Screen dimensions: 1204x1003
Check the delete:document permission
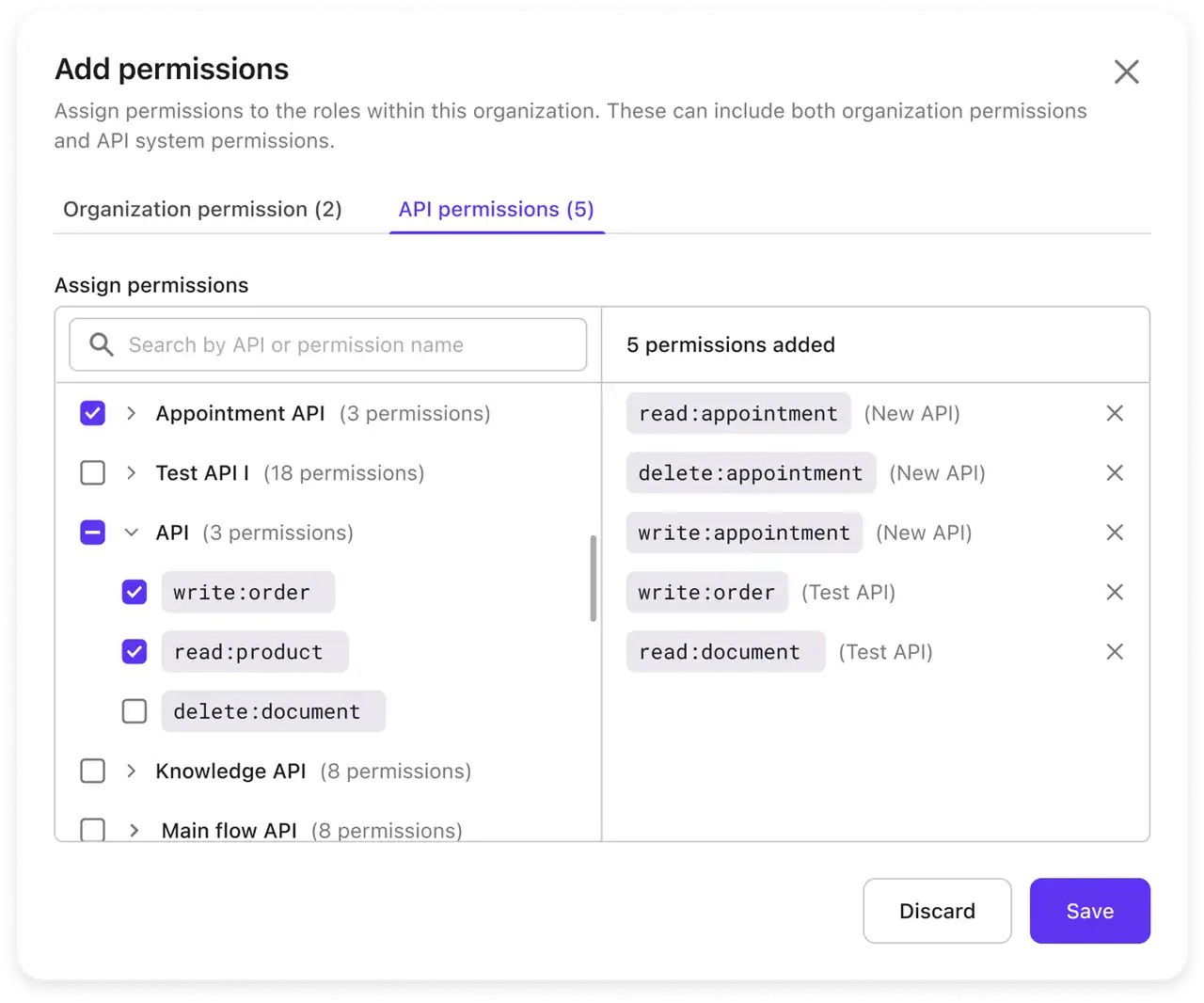click(135, 711)
